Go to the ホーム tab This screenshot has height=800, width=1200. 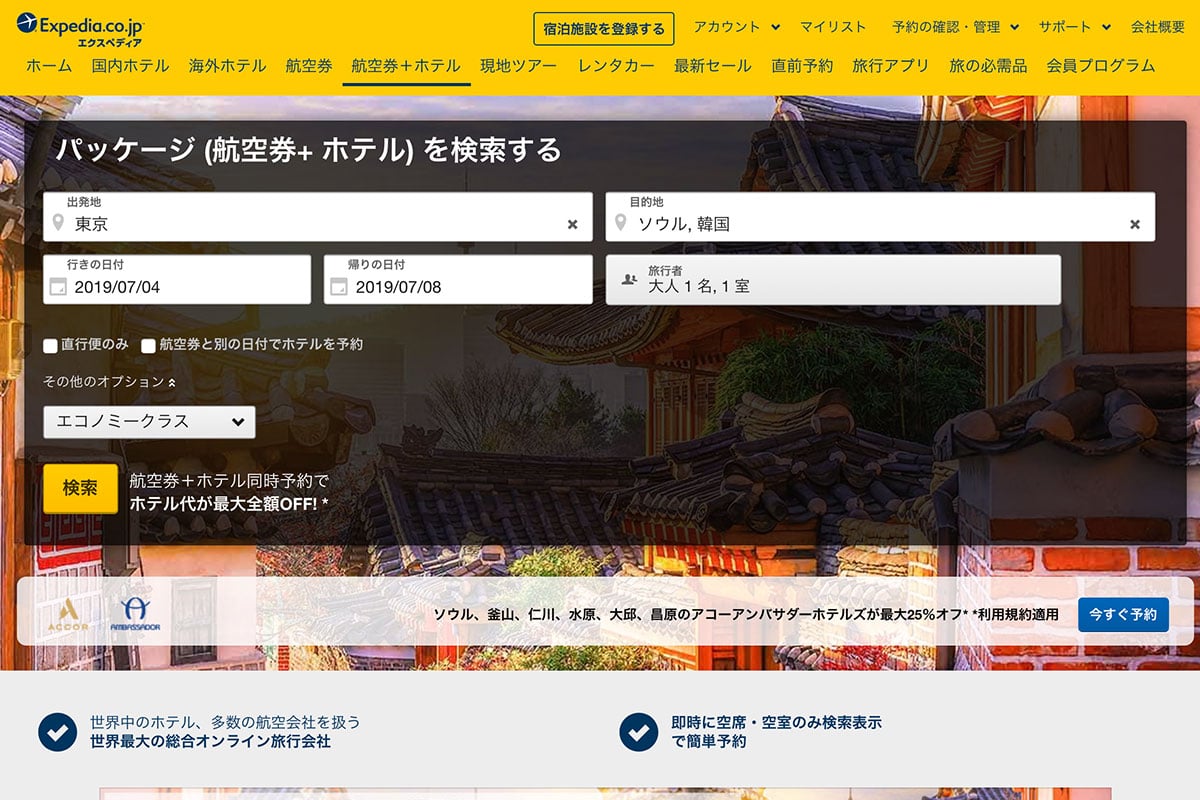point(49,66)
